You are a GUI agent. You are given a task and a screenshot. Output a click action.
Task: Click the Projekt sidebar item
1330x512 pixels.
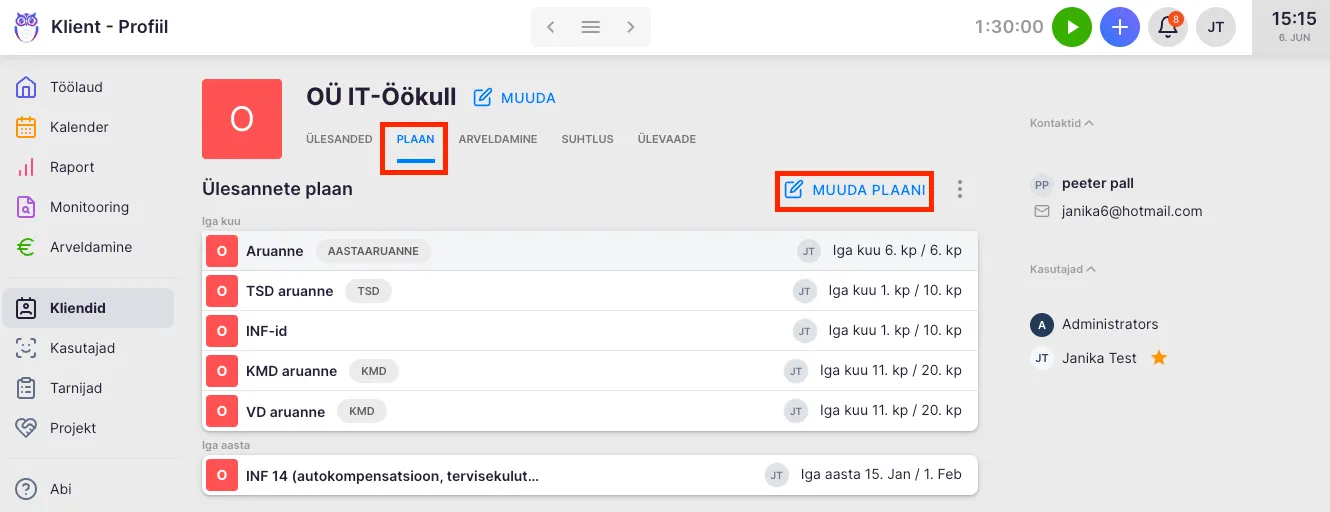tap(73, 428)
